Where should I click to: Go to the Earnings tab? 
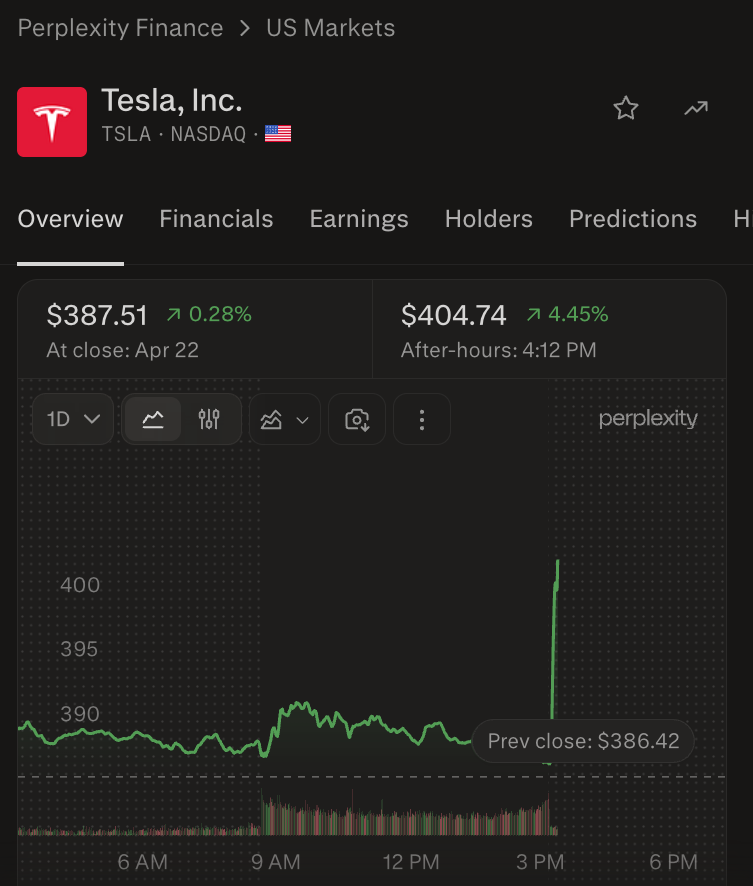(x=359, y=219)
